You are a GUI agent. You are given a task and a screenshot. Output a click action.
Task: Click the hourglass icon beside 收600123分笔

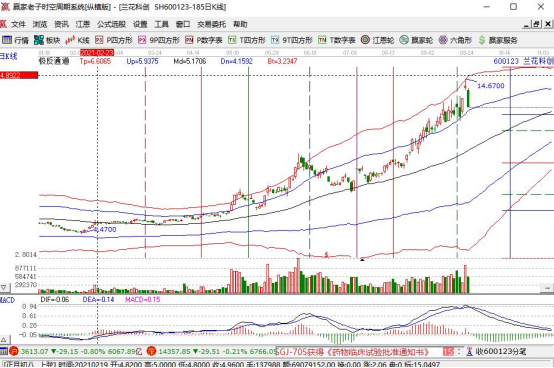click(470, 351)
